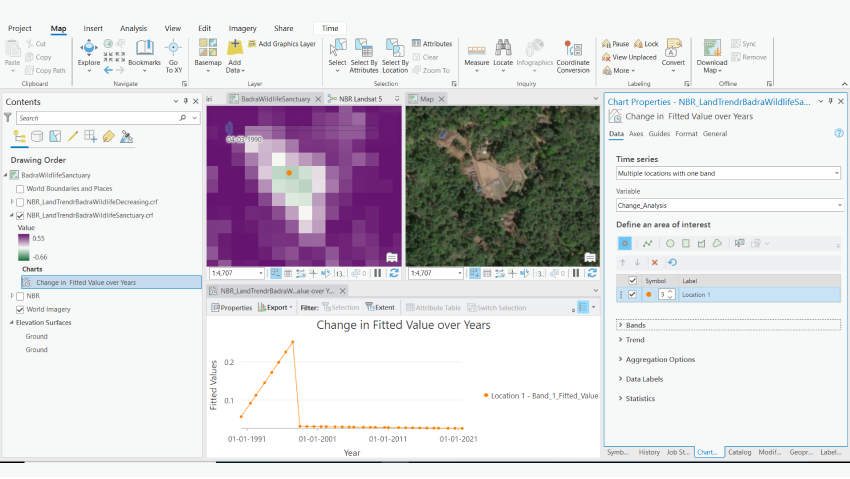Open the Time series dropdown
The image size is (850, 479).
[x=727, y=173]
